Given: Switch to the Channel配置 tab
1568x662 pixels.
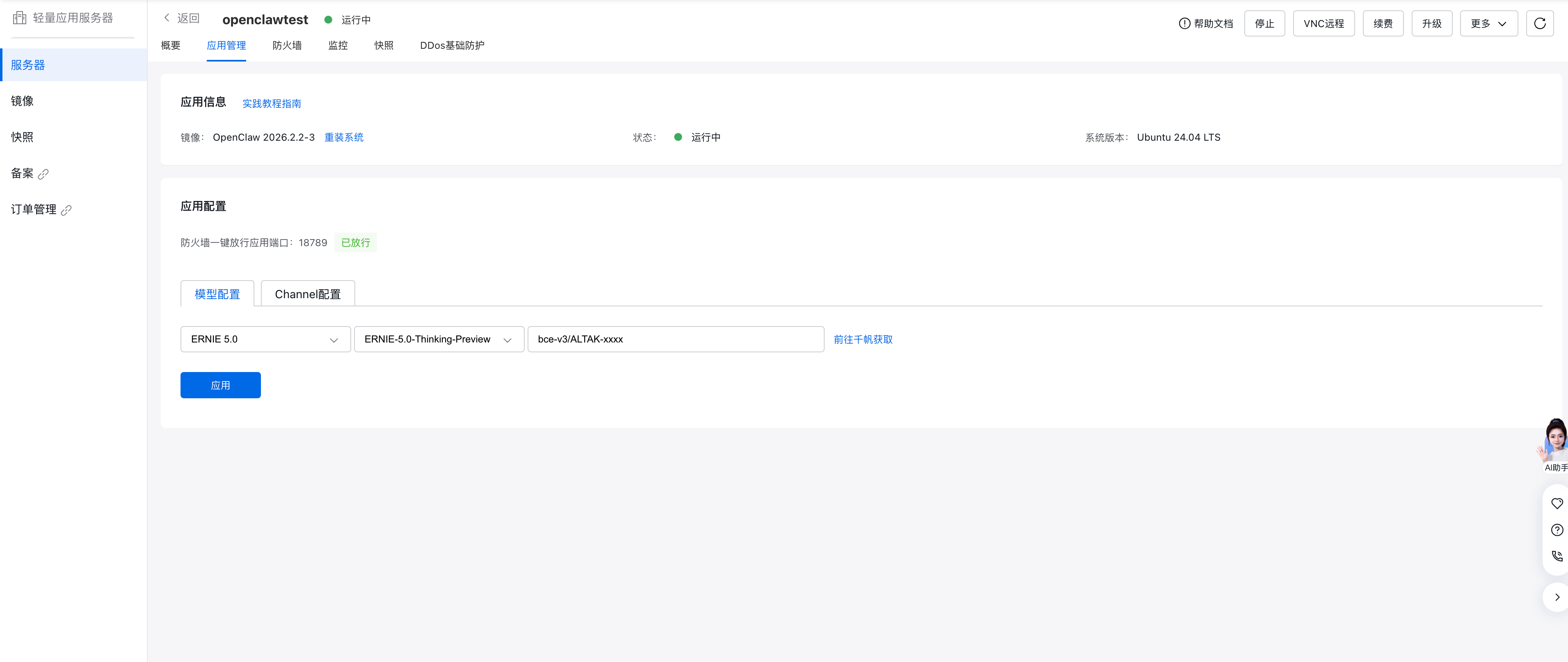Looking at the screenshot, I should coord(307,294).
